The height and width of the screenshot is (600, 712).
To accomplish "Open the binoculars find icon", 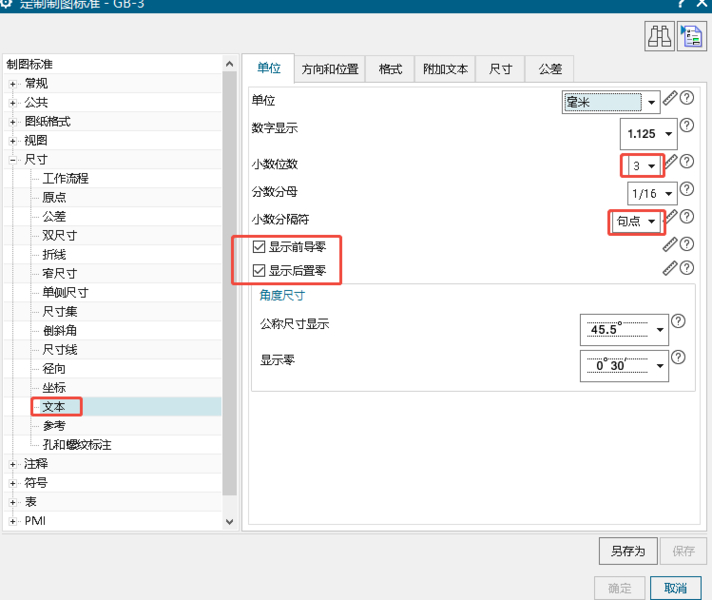I will (x=659, y=36).
